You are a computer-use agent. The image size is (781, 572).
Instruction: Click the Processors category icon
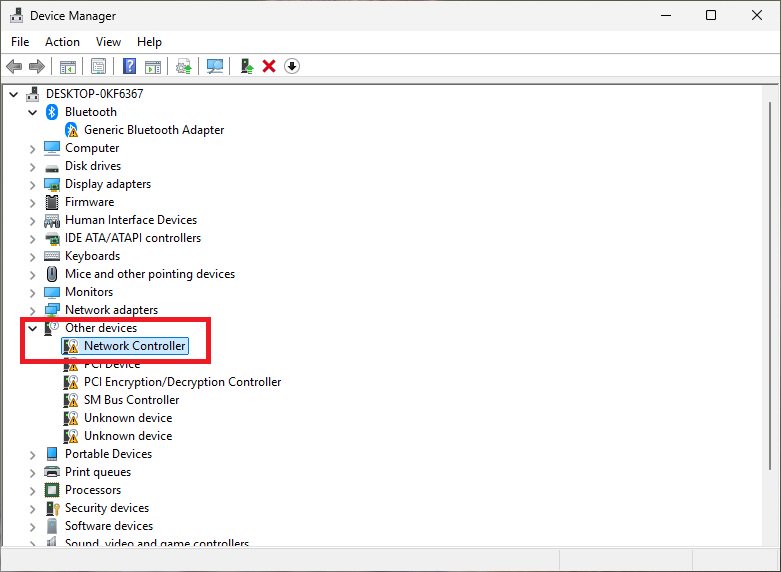click(52, 490)
